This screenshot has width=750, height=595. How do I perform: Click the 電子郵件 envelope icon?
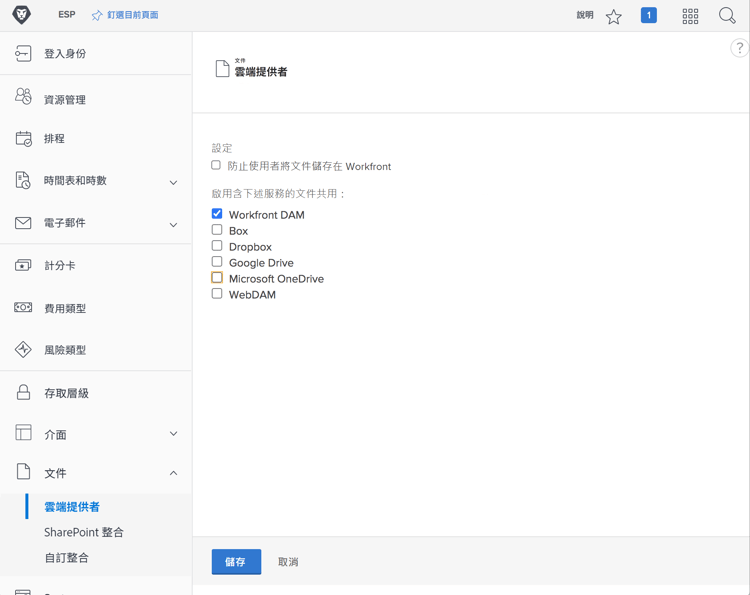pyautogui.click(x=23, y=223)
